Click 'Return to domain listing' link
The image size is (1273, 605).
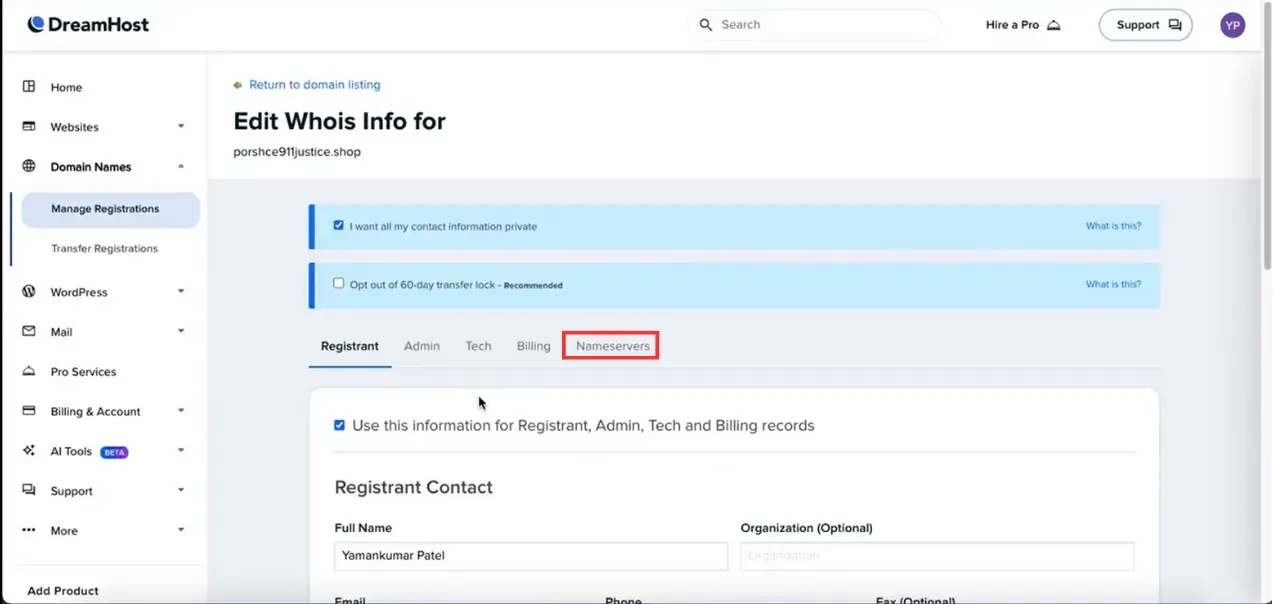[x=315, y=85]
